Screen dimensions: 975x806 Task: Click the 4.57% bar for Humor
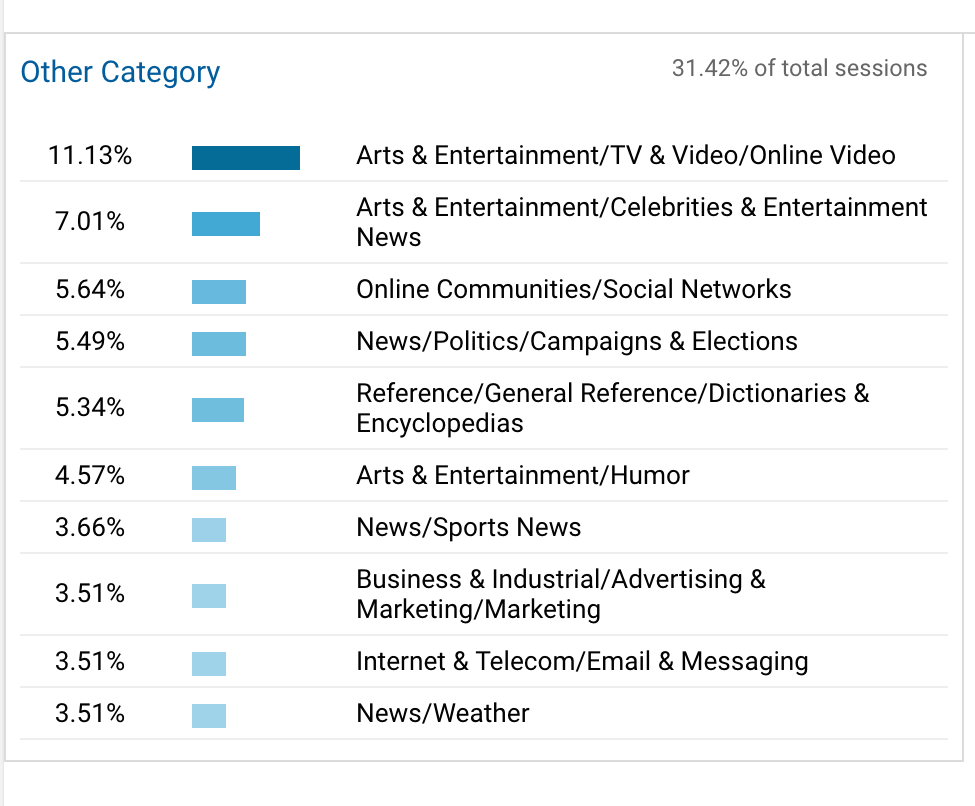(213, 478)
